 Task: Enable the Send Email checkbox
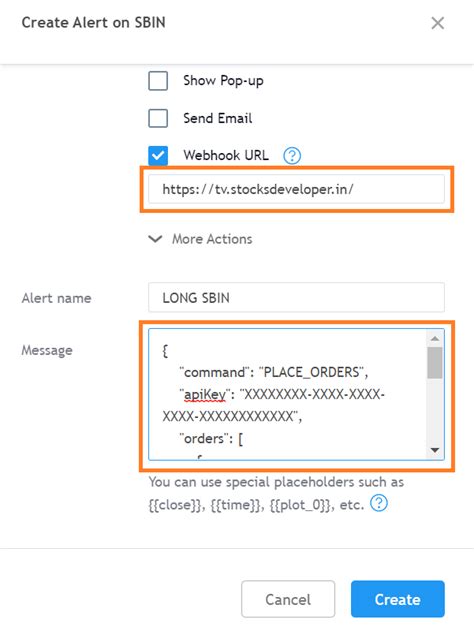click(x=158, y=118)
